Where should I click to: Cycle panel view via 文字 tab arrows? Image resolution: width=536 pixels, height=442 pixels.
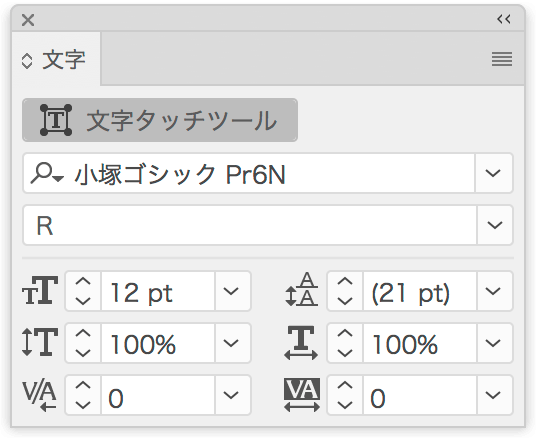(x=27, y=62)
